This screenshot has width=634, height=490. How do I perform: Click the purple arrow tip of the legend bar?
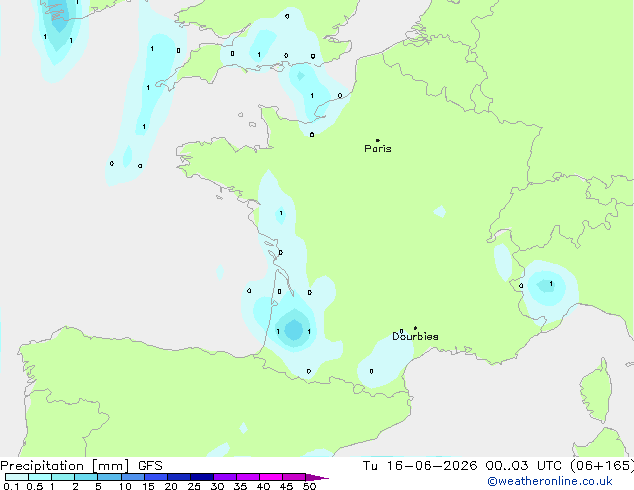click(x=317, y=477)
